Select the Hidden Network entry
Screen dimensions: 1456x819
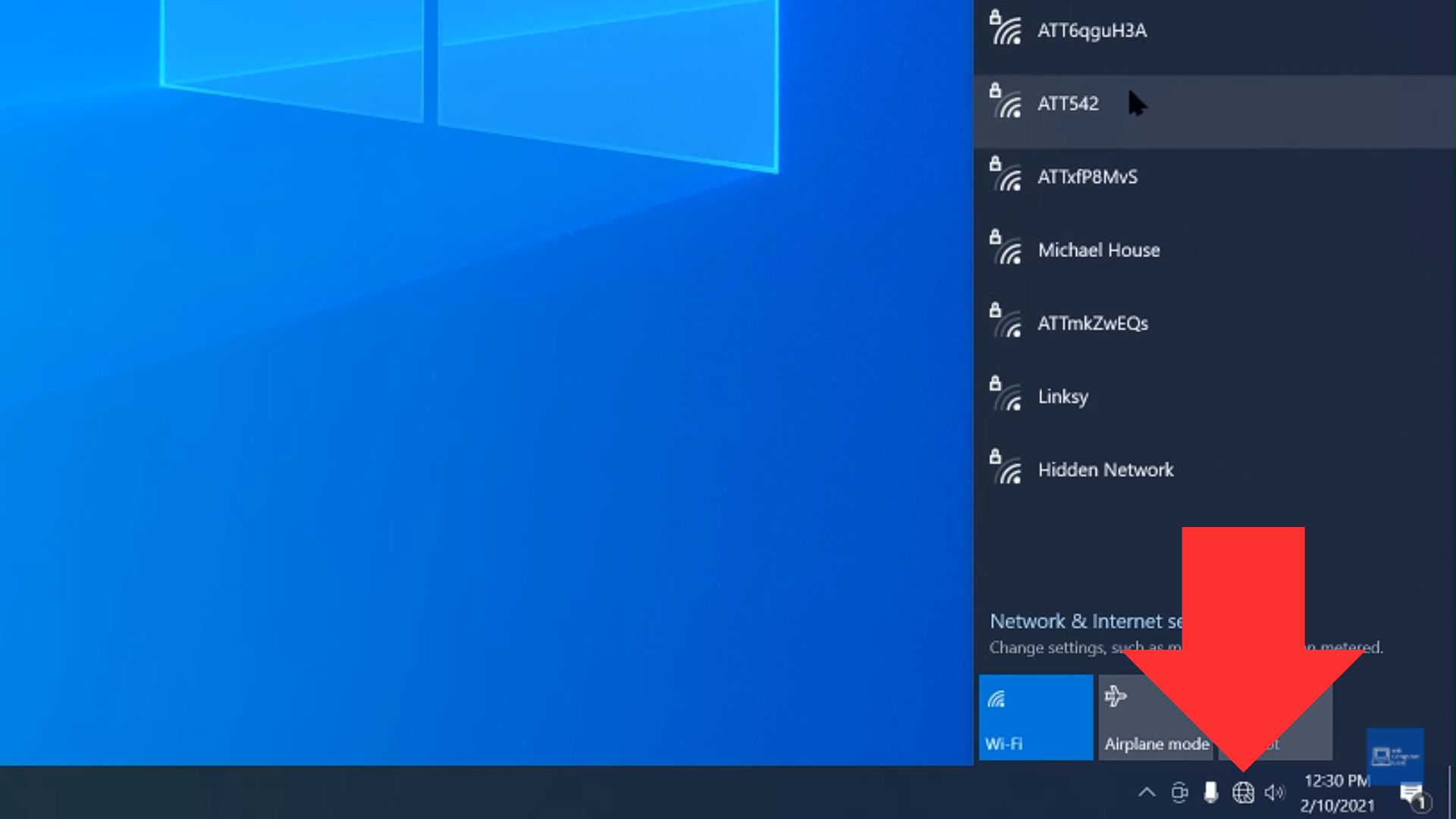click(x=1215, y=478)
